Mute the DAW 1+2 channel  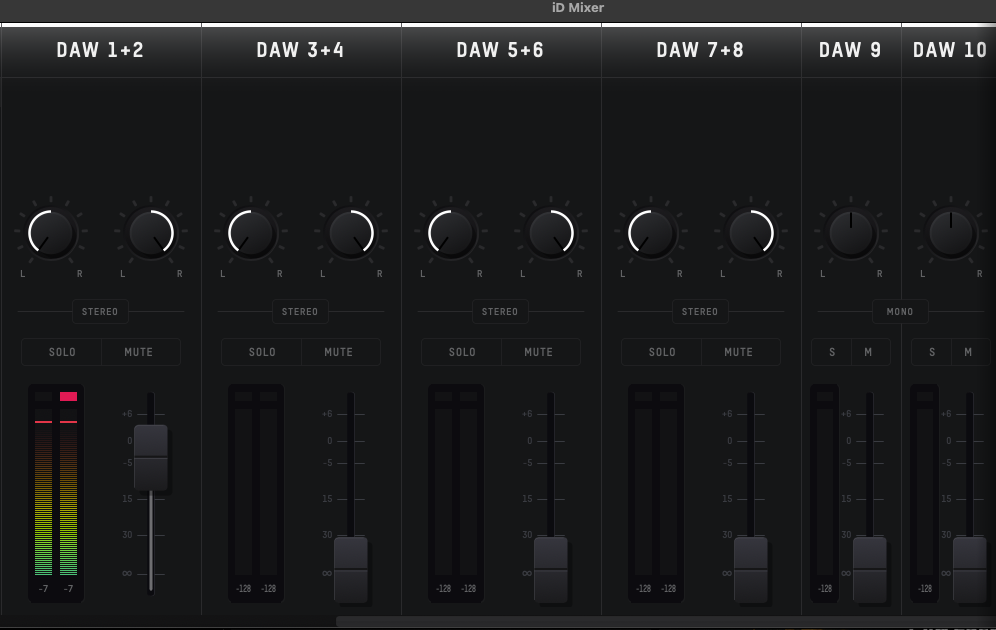[140, 352]
